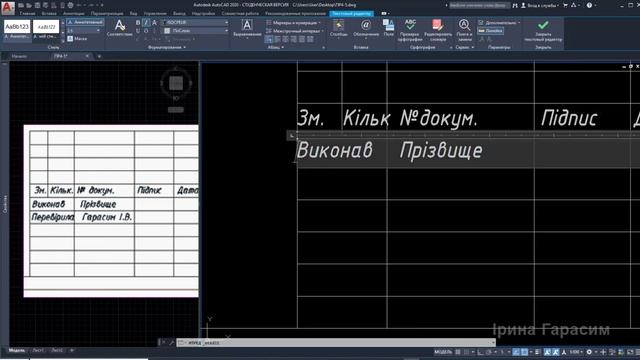This screenshot has width=640, height=360.
Task: Toggle Italic text formatting
Action: pyautogui.click(x=146, y=23)
